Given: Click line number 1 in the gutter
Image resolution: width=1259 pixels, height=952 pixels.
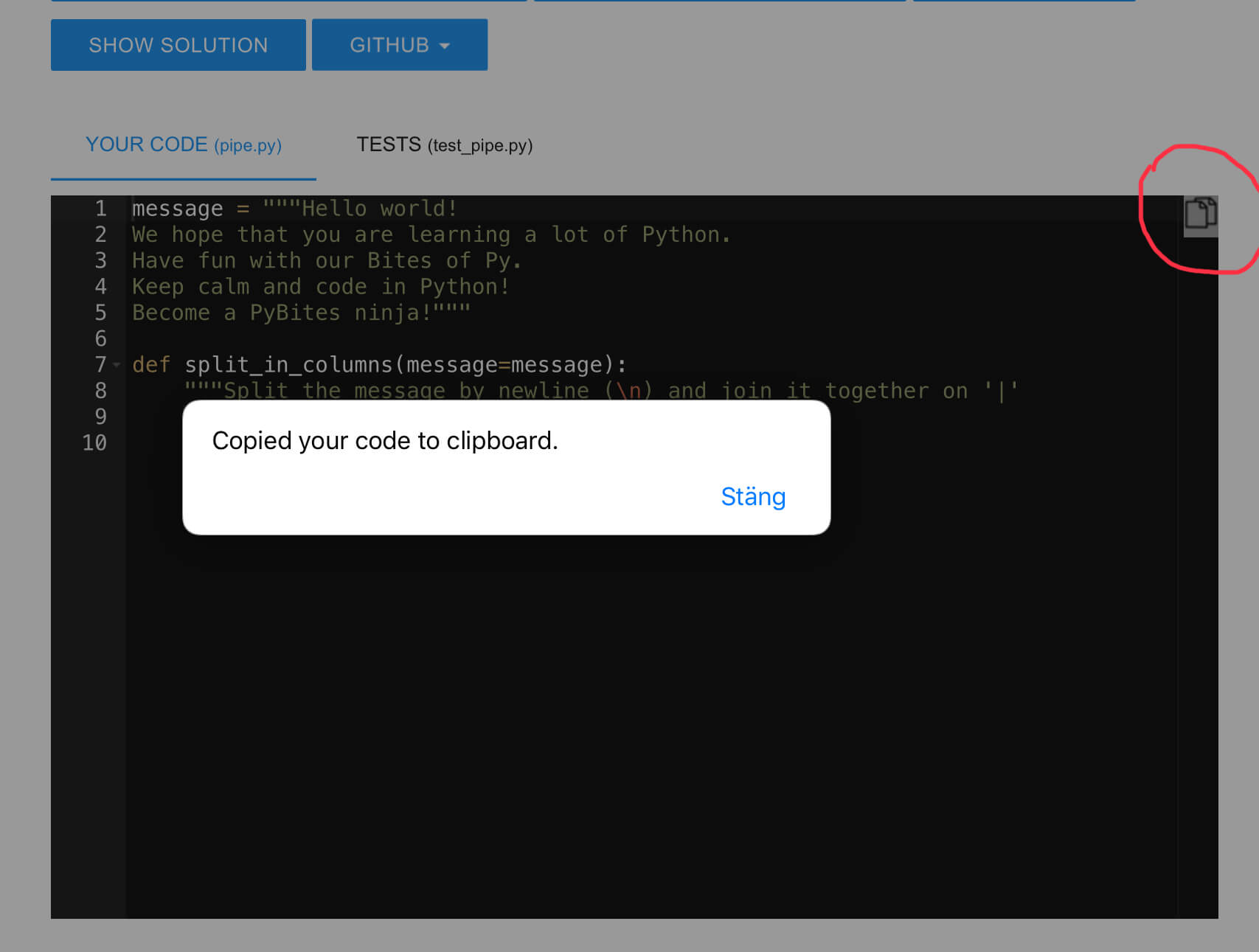Looking at the screenshot, I should (x=100, y=209).
